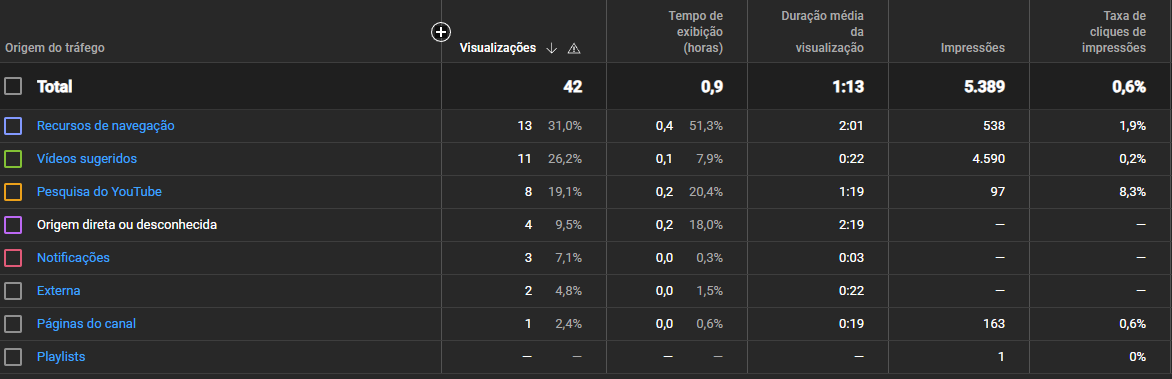Tick the Total row checkbox
Image resolution: width=1172 pixels, height=379 pixels.
pos(13,86)
